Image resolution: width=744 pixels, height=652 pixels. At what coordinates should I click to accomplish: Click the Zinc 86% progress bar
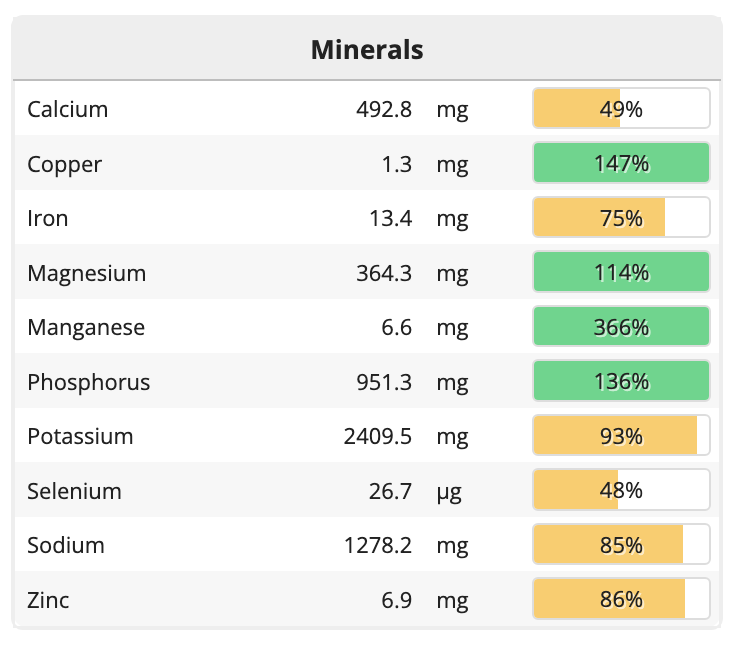[621, 600]
